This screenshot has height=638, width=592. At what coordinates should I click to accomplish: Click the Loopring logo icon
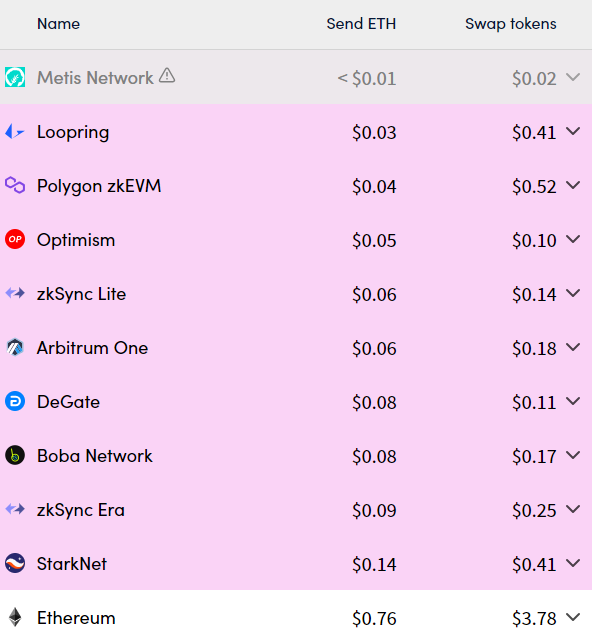coord(15,132)
